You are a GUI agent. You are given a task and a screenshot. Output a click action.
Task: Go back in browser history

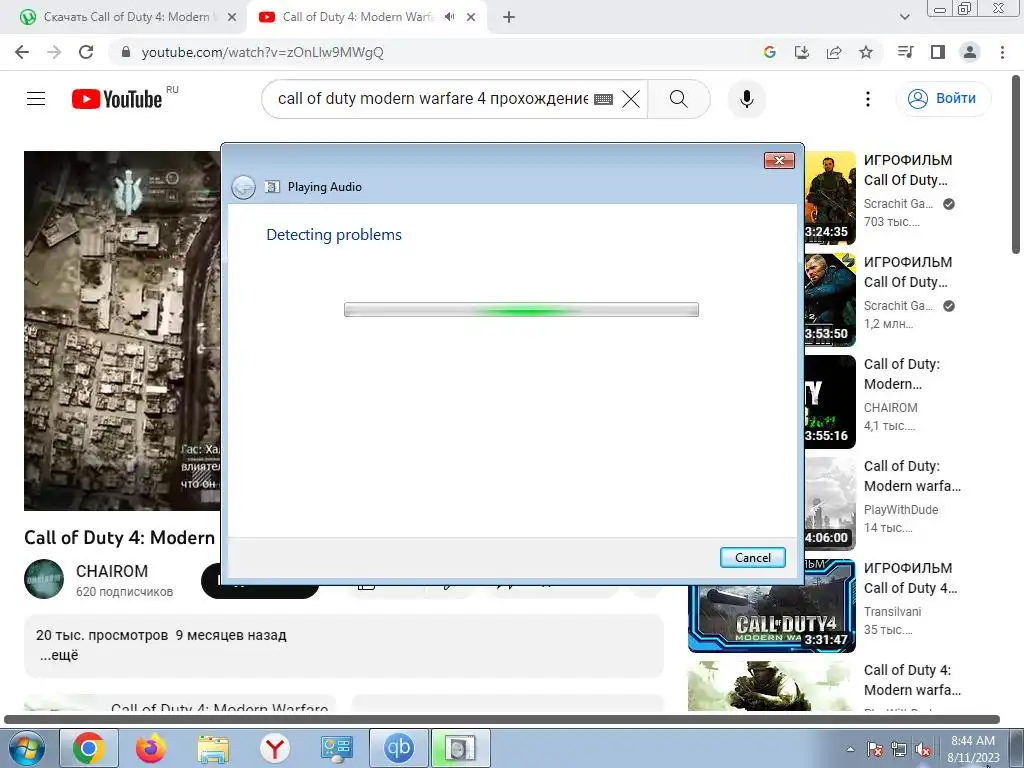(22, 52)
